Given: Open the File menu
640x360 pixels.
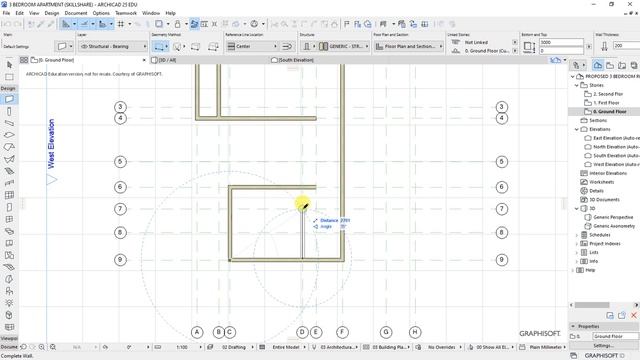Looking at the screenshot, I should 6,13.
